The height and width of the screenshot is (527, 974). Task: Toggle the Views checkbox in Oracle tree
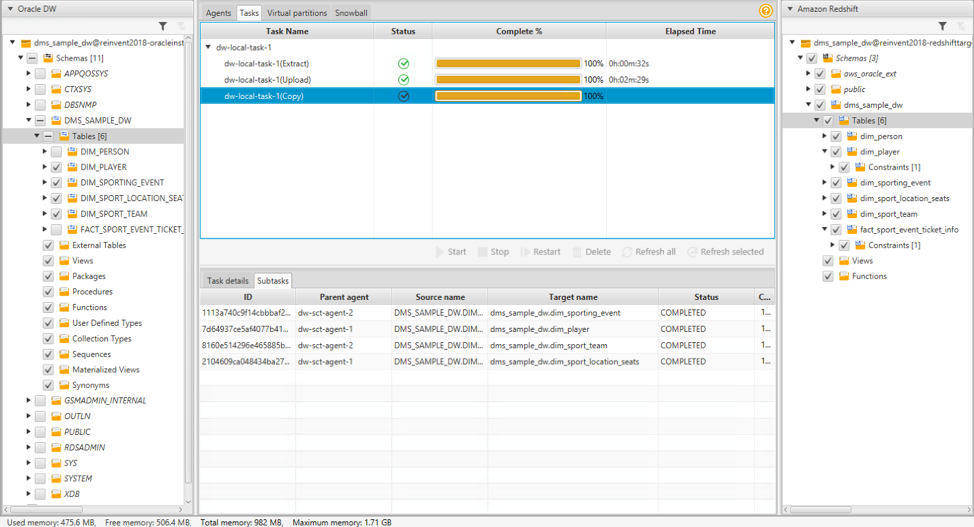[x=48, y=261]
